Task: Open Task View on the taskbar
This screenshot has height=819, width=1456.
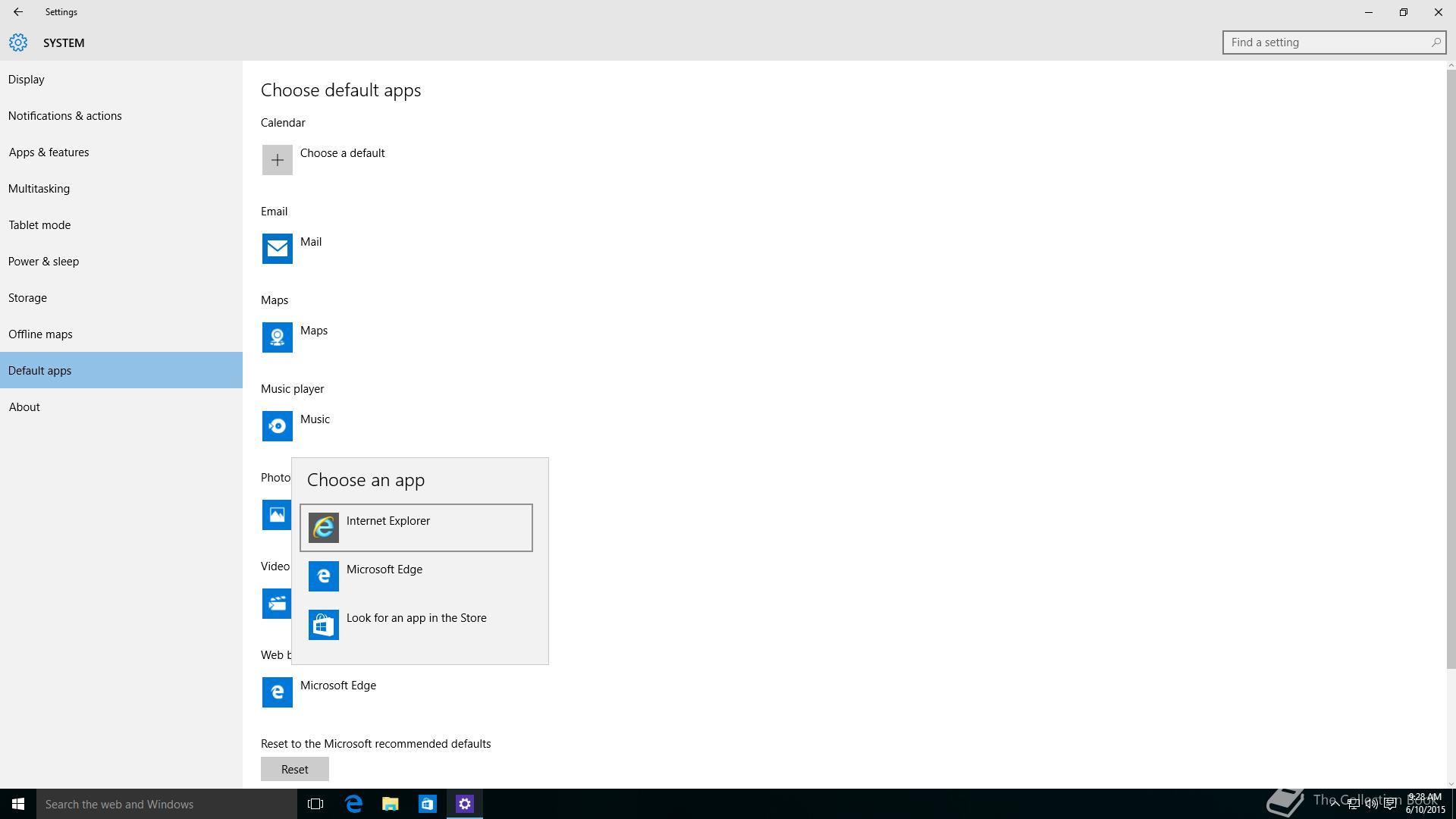Action: (x=315, y=804)
